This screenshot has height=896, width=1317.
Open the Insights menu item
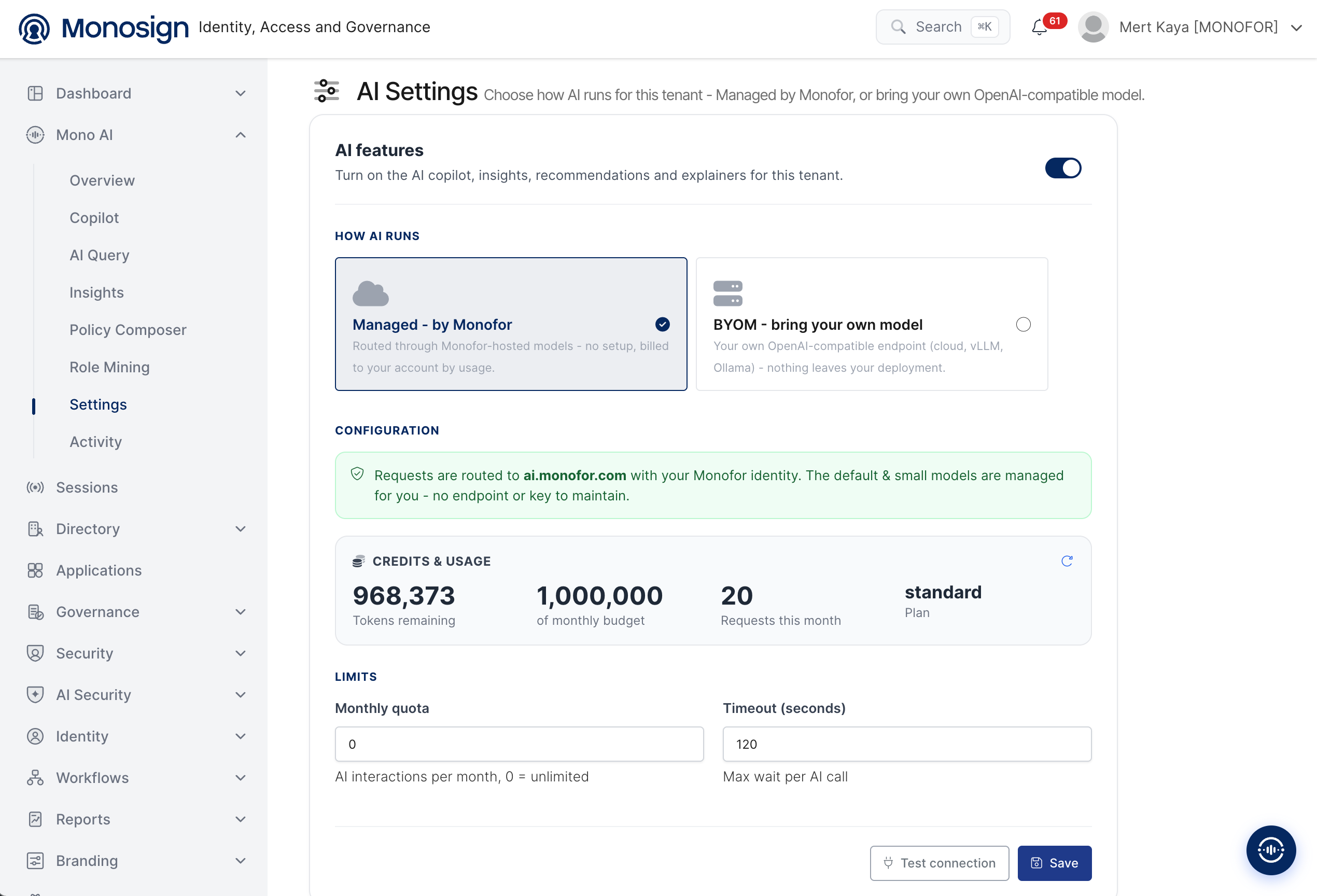96,293
